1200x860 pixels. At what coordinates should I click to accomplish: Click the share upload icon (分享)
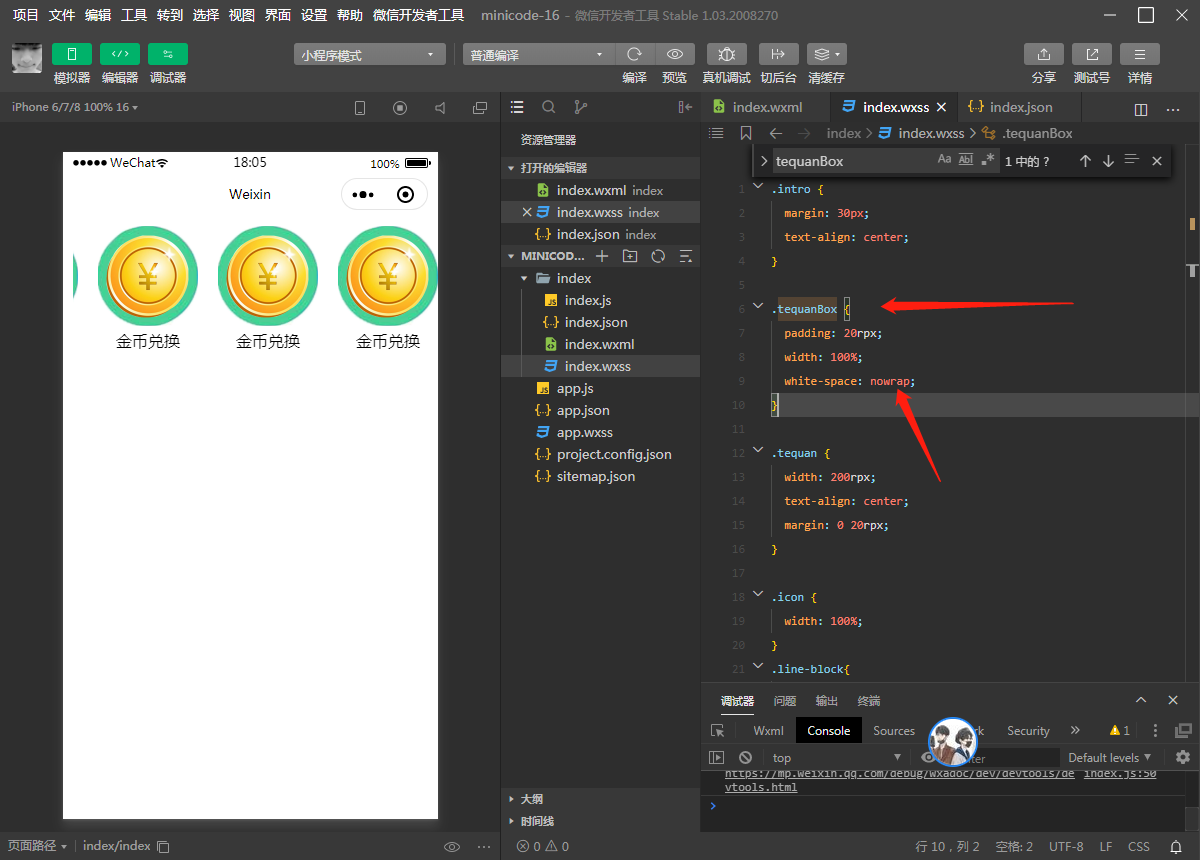[1044, 54]
